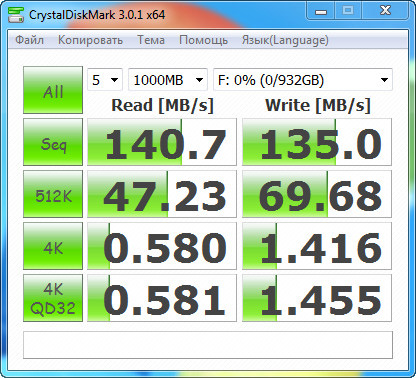Click the Seq write result 135.0

point(317,142)
